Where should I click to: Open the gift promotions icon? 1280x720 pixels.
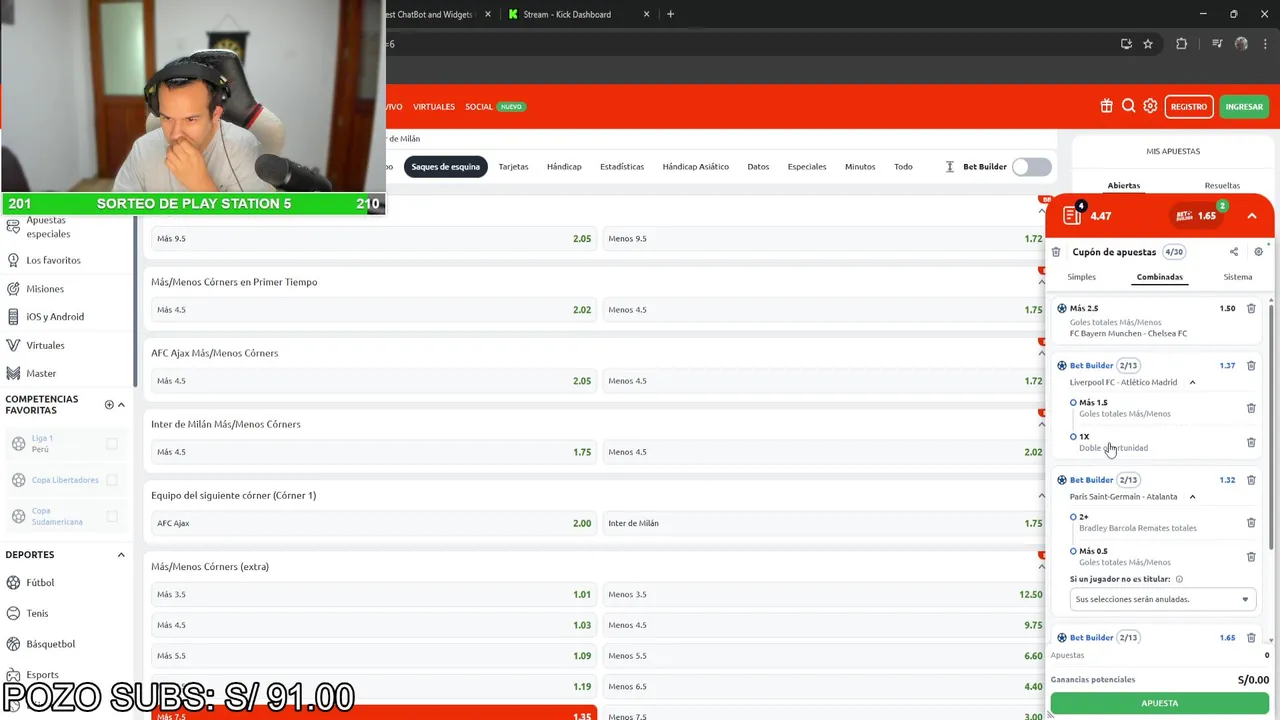(1106, 106)
